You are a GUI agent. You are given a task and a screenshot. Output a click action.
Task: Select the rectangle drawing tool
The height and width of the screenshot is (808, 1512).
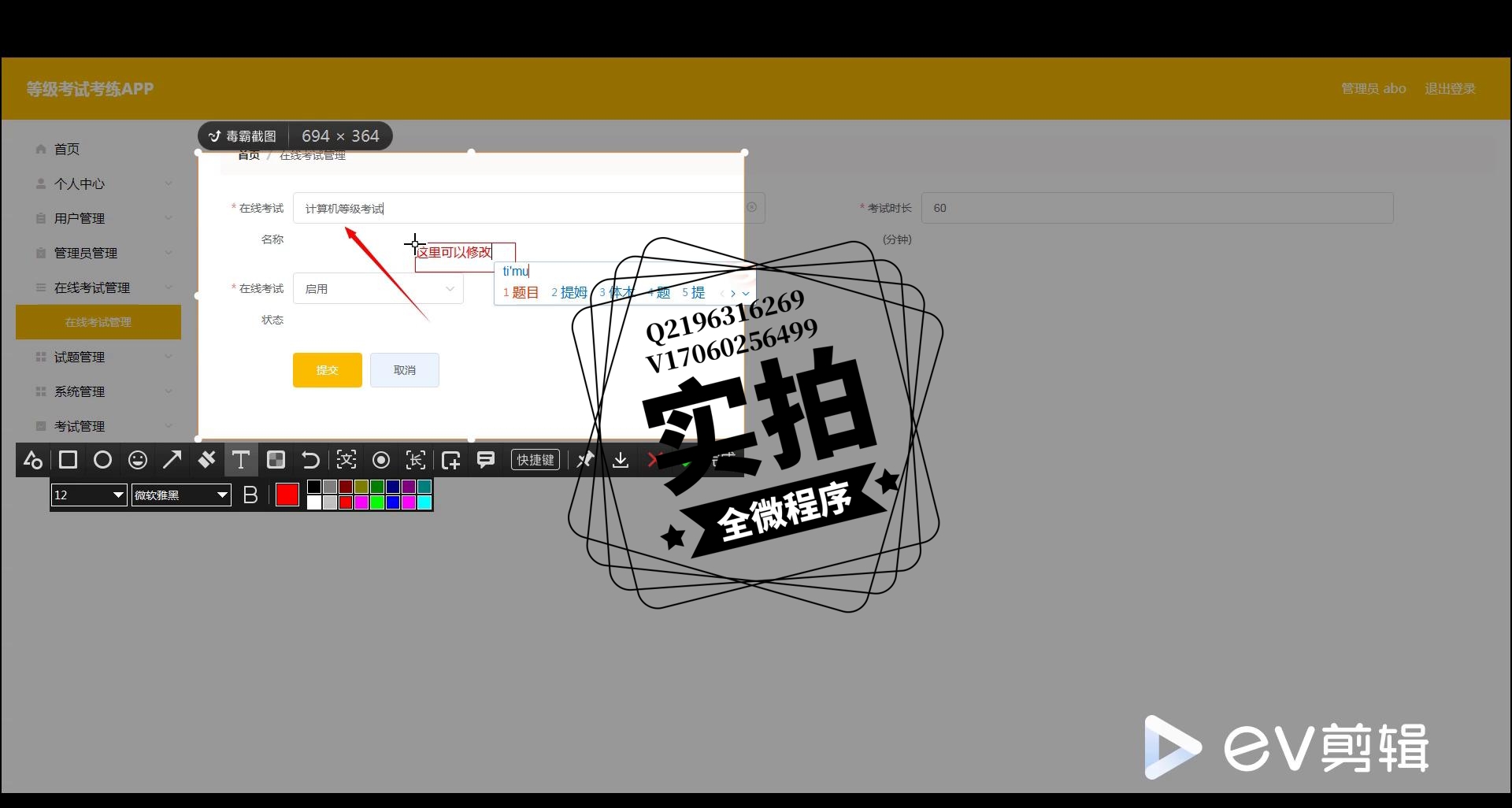pyautogui.click(x=68, y=460)
